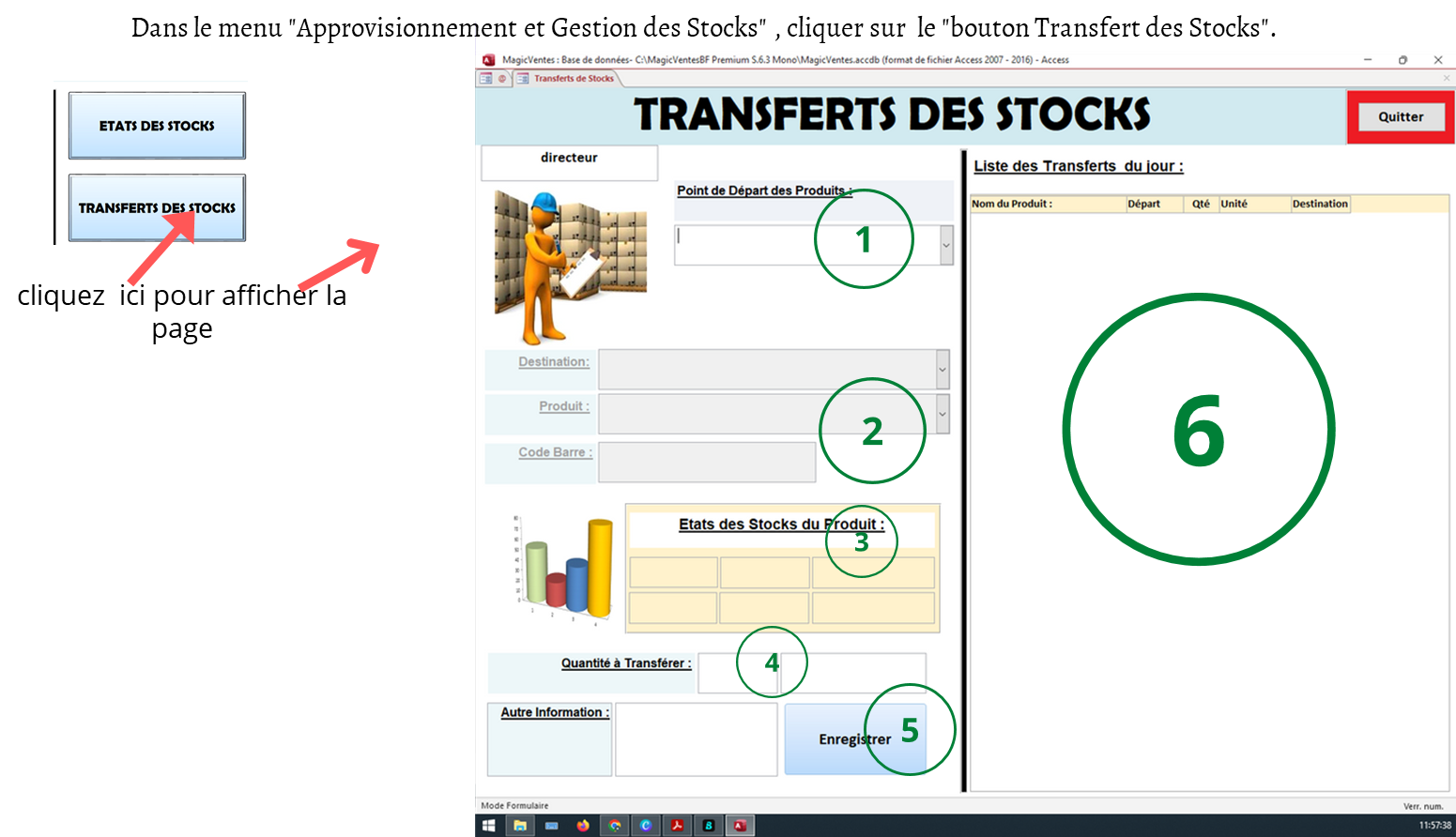
Task: Click the Microsoft Access taskbar icon
Action: click(x=740, y=826)
